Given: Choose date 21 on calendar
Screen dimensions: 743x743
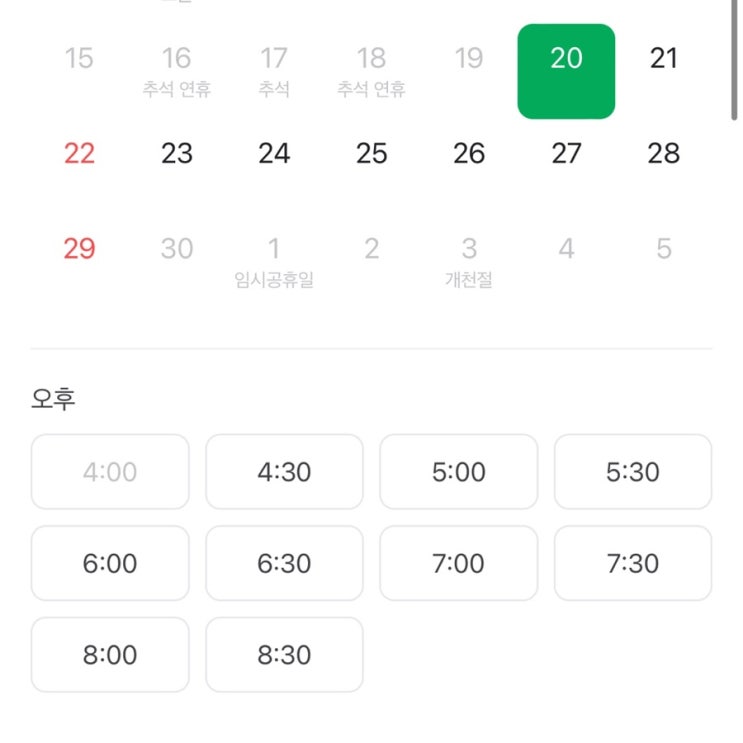Looking at the screenshot, I should point(664,58).
